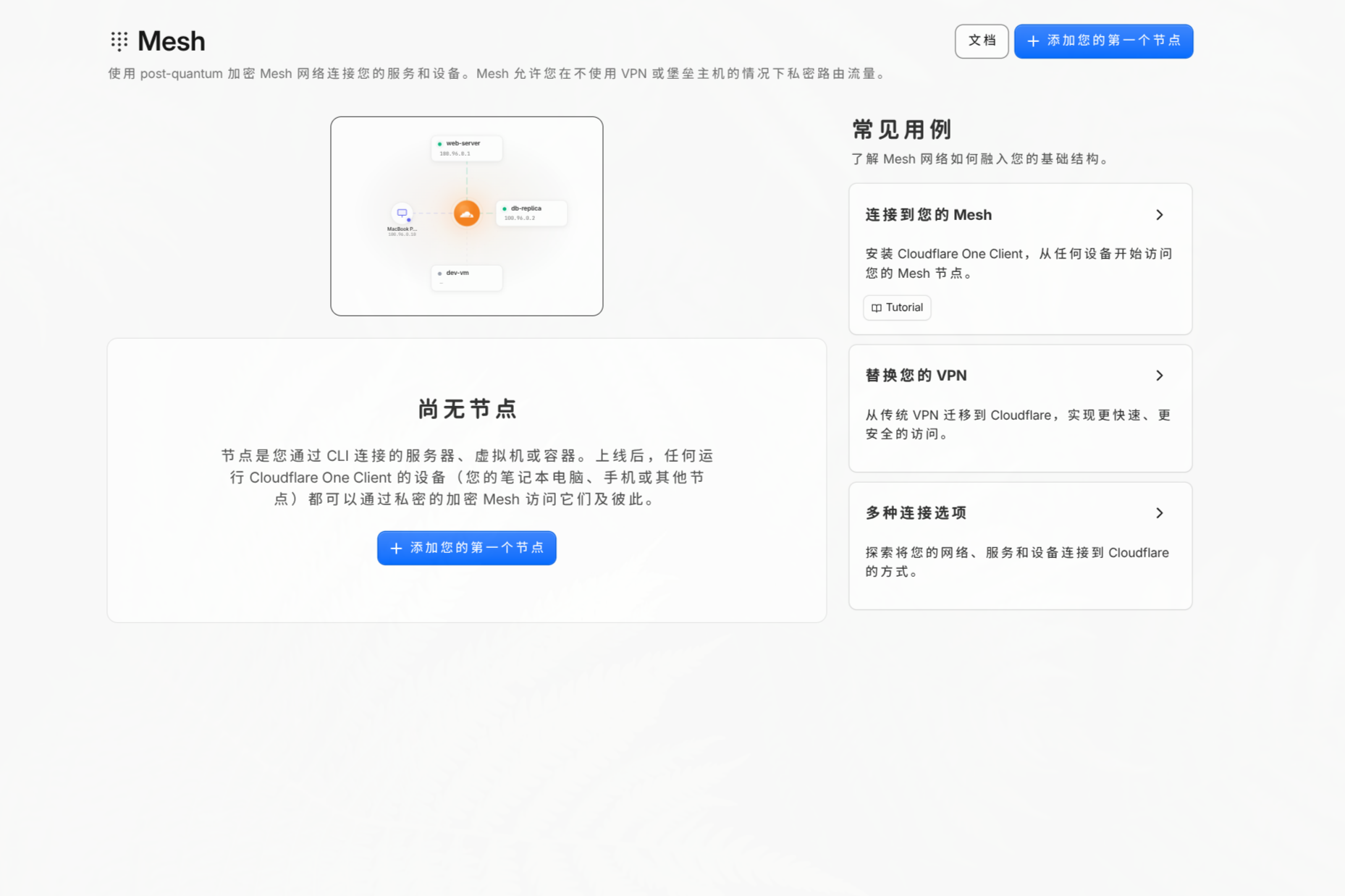This screenshot has width=1345, height=896.
Task: Open the 多种连接选项 card title
Action: 916,513
